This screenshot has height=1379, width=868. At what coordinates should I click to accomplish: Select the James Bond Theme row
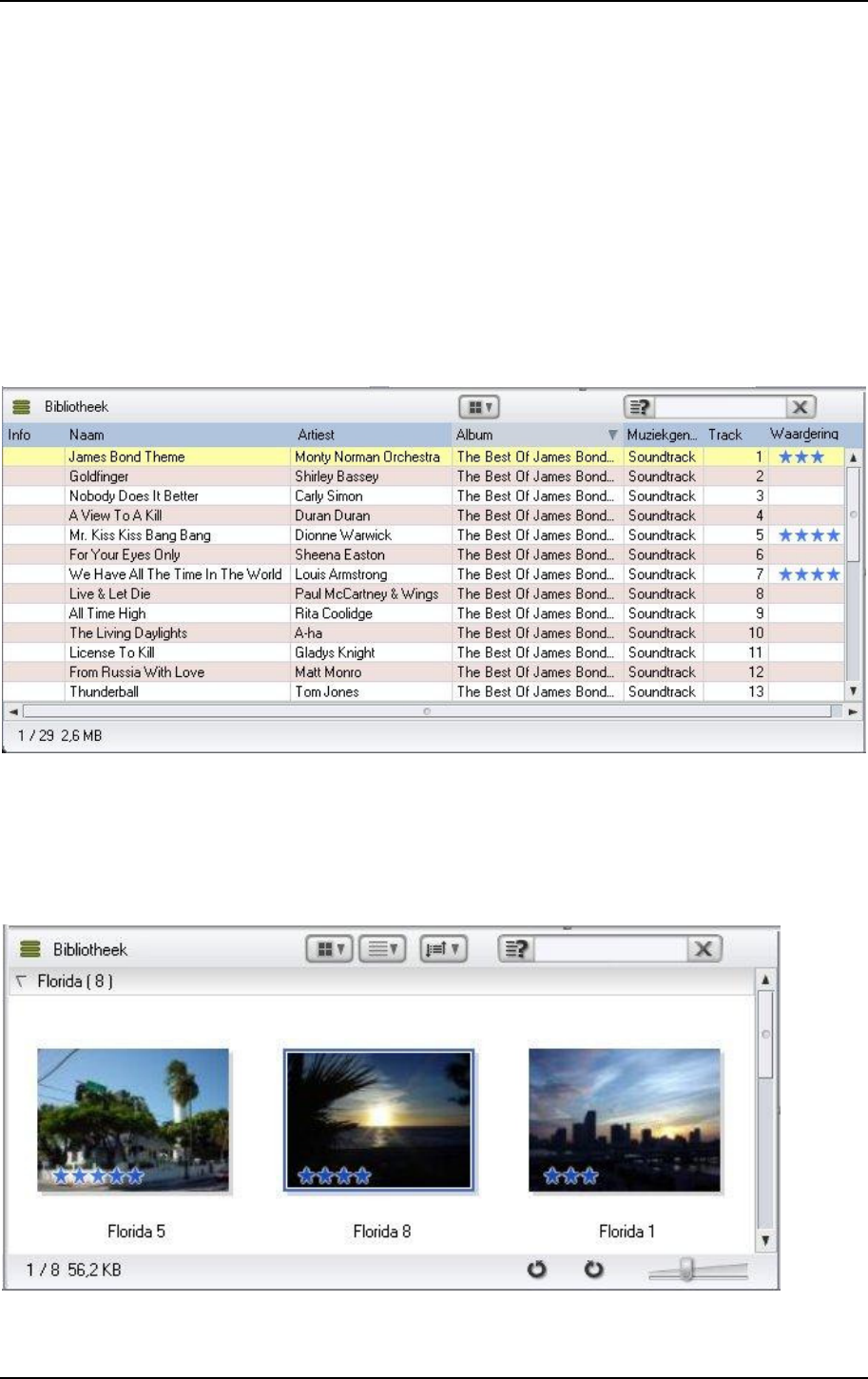[x=424, y=456]
